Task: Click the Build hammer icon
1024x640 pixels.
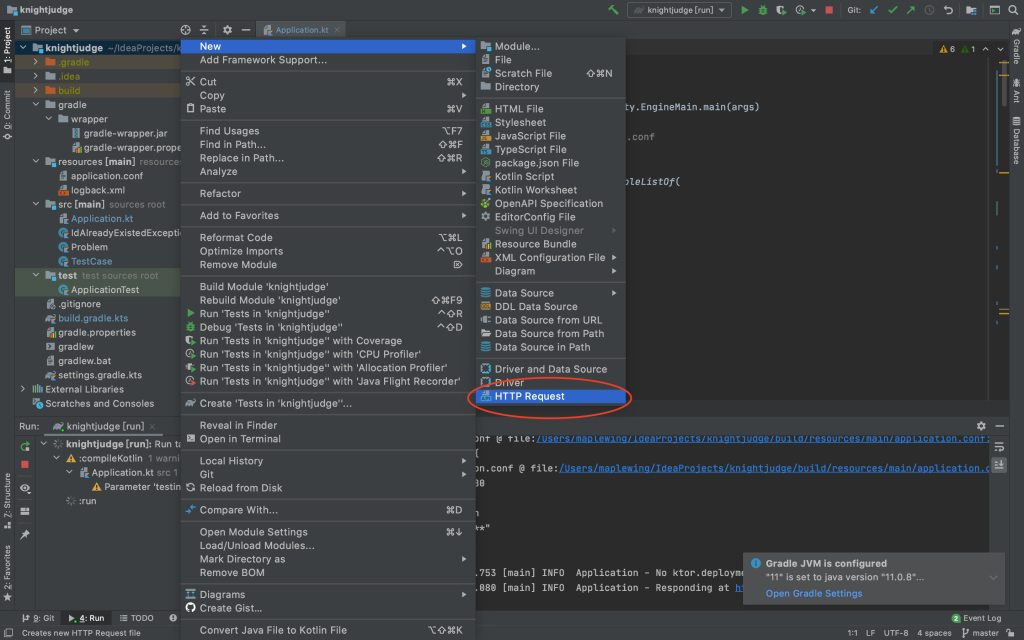Action: coord(613,10)
